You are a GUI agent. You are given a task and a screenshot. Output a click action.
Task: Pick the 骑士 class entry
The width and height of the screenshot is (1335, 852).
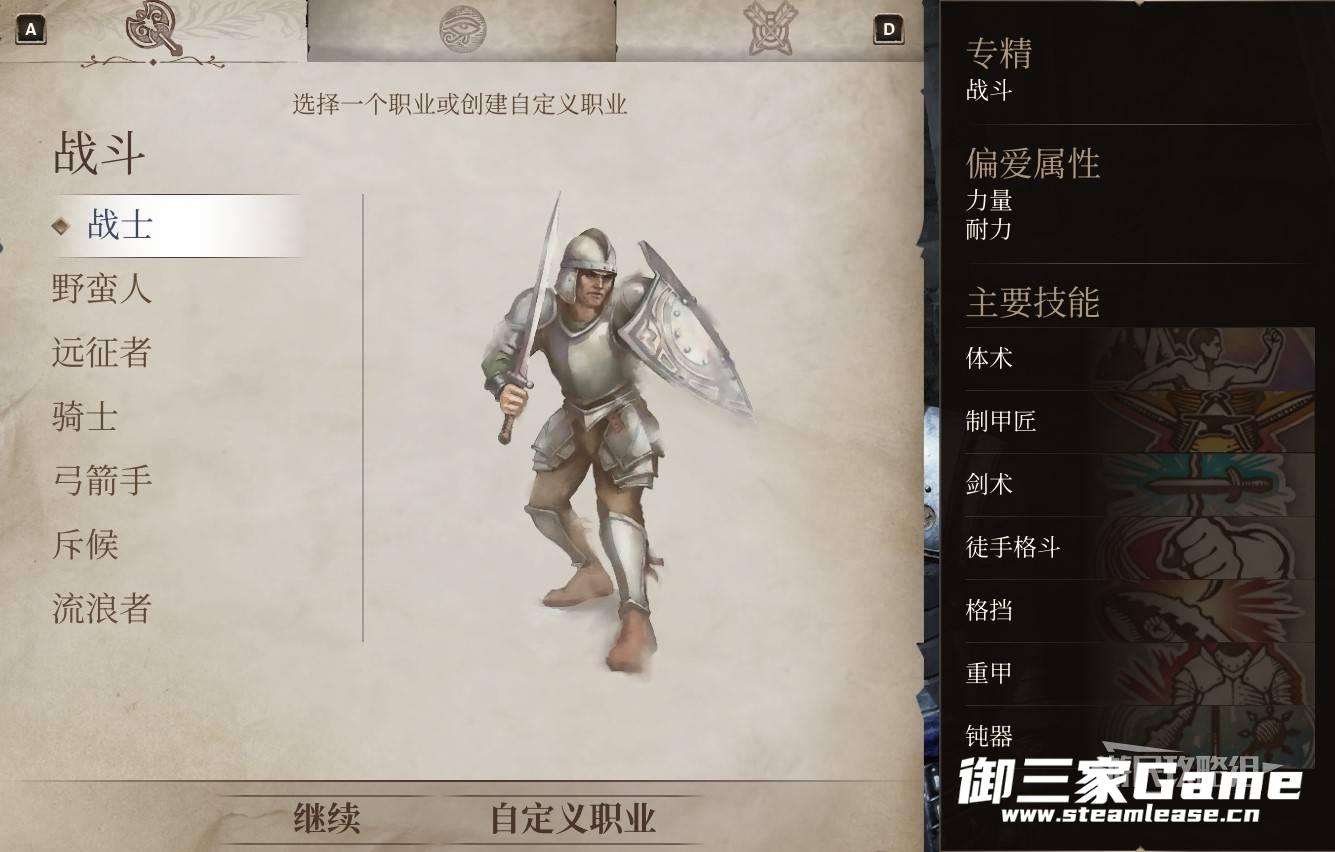[85, 417]
